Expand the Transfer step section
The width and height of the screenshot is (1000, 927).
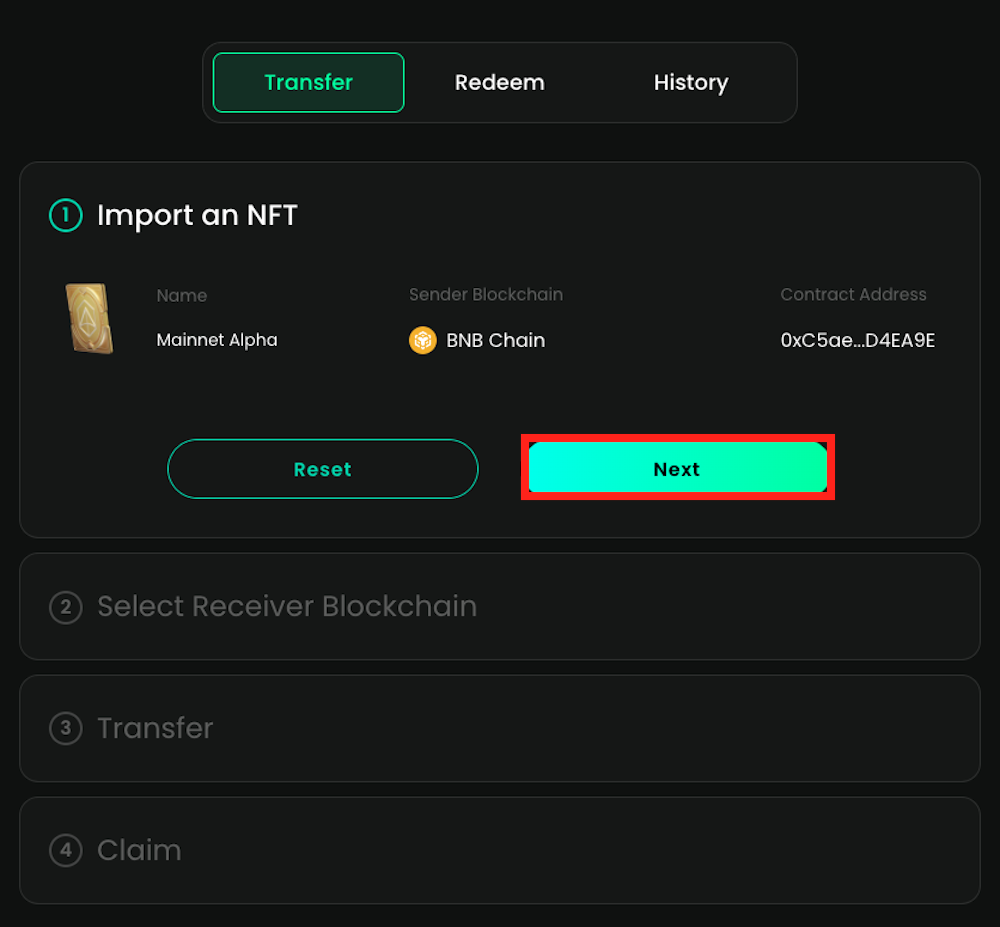pyautogui.click(x=155, y=728)
